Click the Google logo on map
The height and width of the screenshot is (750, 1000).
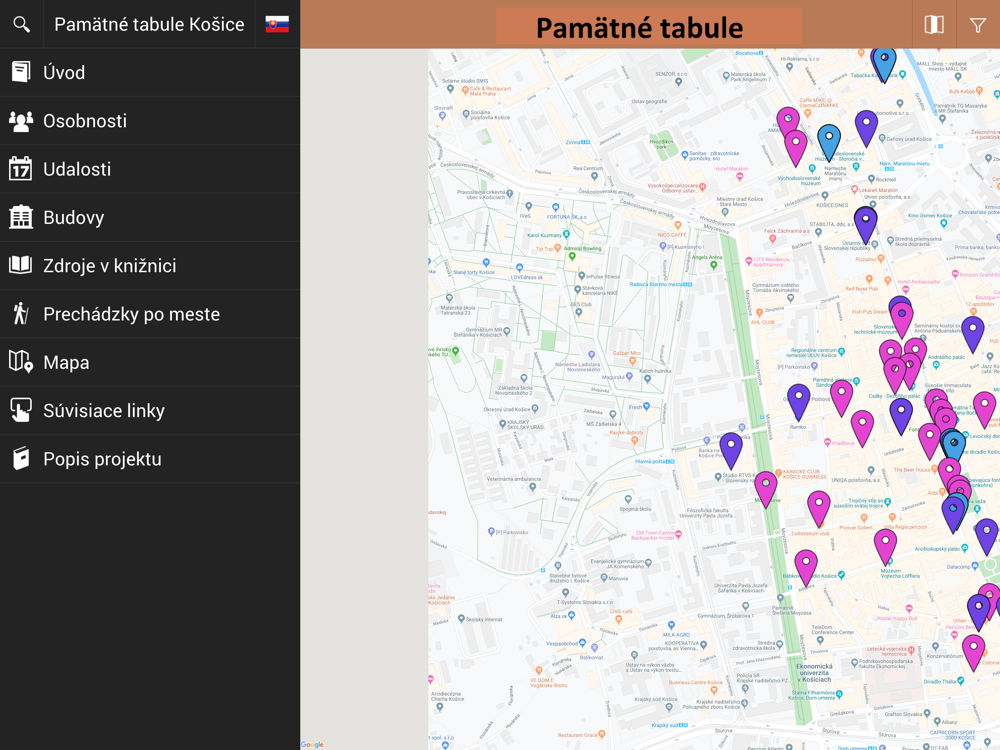pyautogui.click(x=312, y=744)
